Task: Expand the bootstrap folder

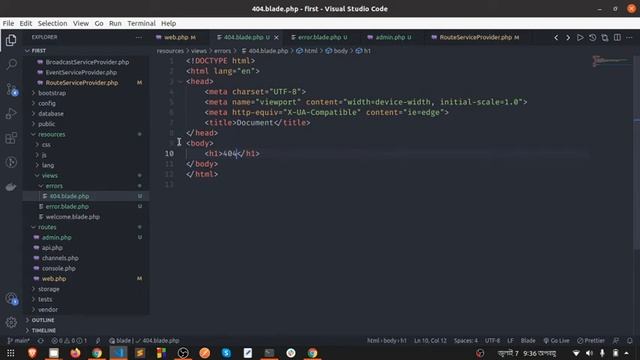Action: (51, 93)
